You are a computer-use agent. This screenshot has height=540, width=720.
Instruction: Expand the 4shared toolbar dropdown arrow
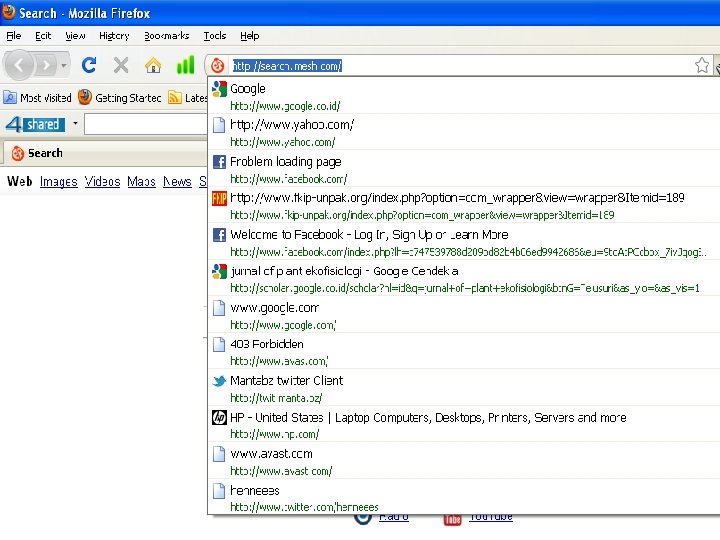(x=75, y=124)
